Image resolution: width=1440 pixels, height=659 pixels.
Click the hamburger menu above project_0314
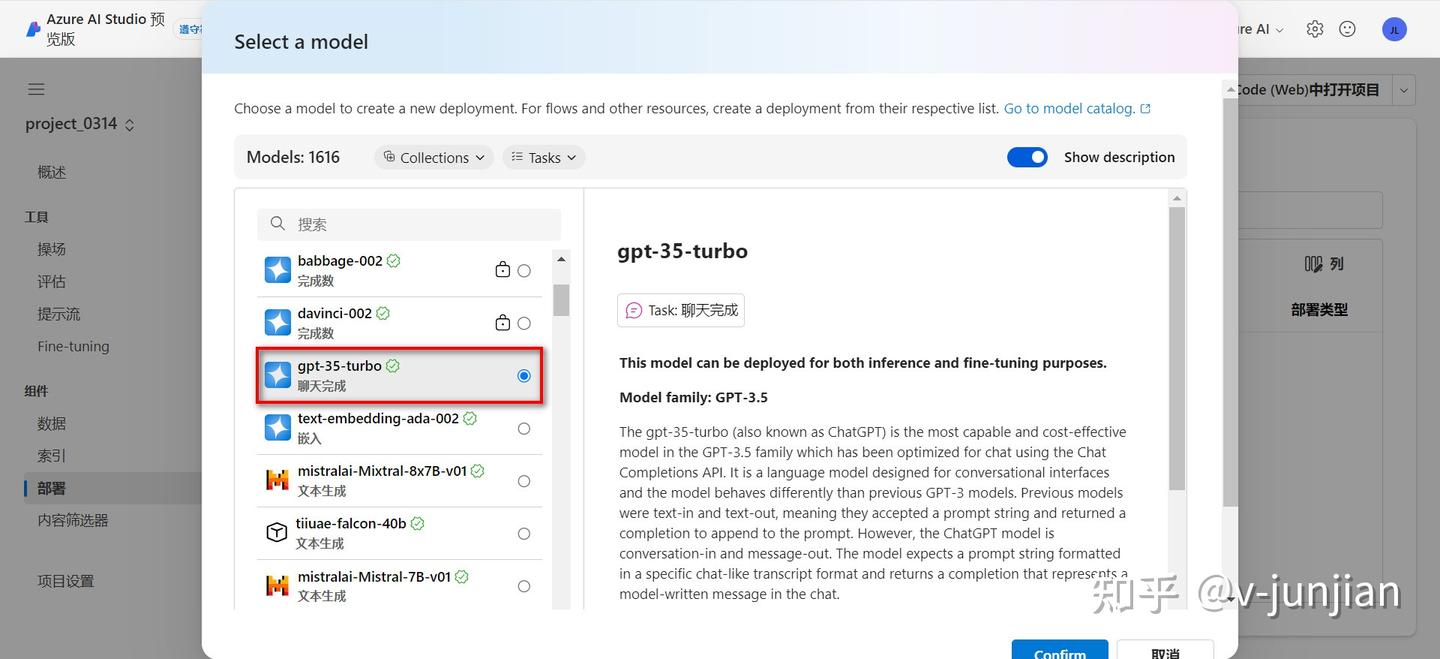coord(36,88)
